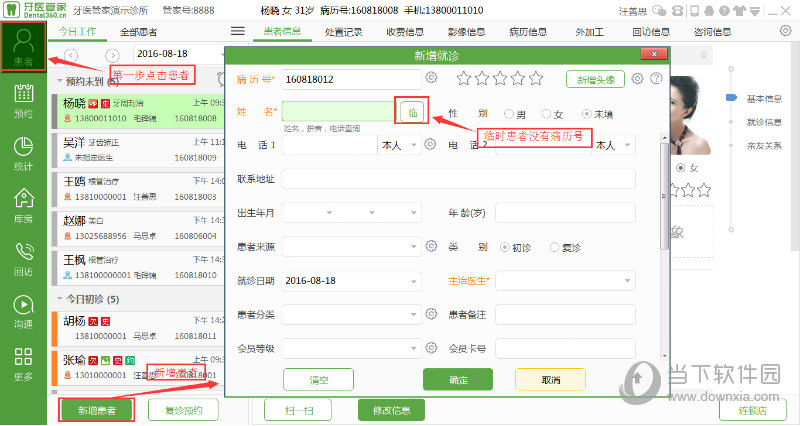Select the 男 gender radio button
The image size is (804, 426).
click(x=509, y=114)
